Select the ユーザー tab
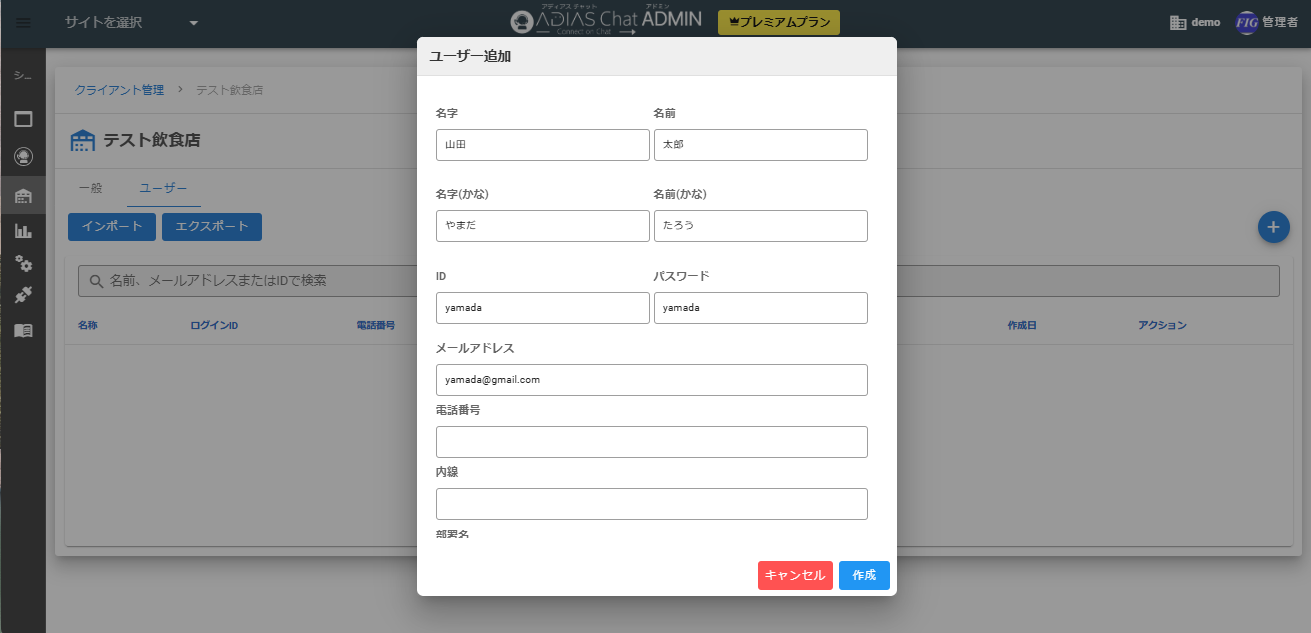The width and height of the screenshot is (1311, 633). point(163,188)
